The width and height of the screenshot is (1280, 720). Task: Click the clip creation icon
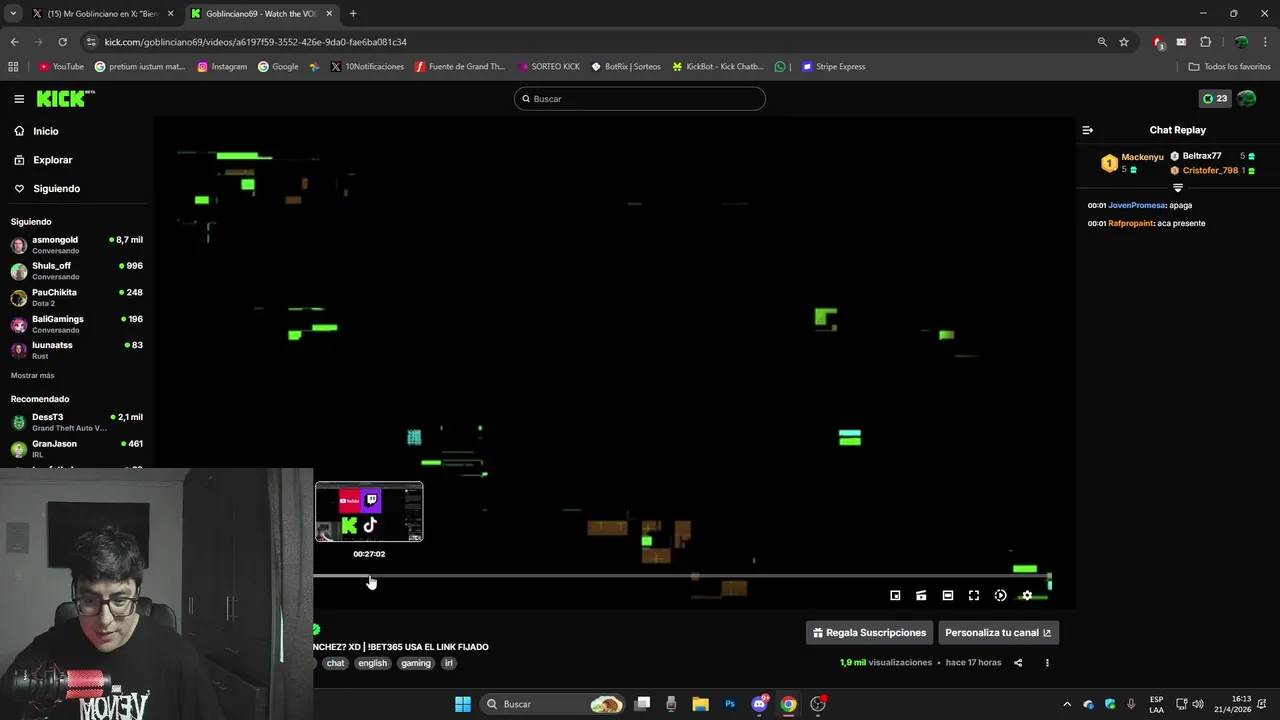click(921, 595)
